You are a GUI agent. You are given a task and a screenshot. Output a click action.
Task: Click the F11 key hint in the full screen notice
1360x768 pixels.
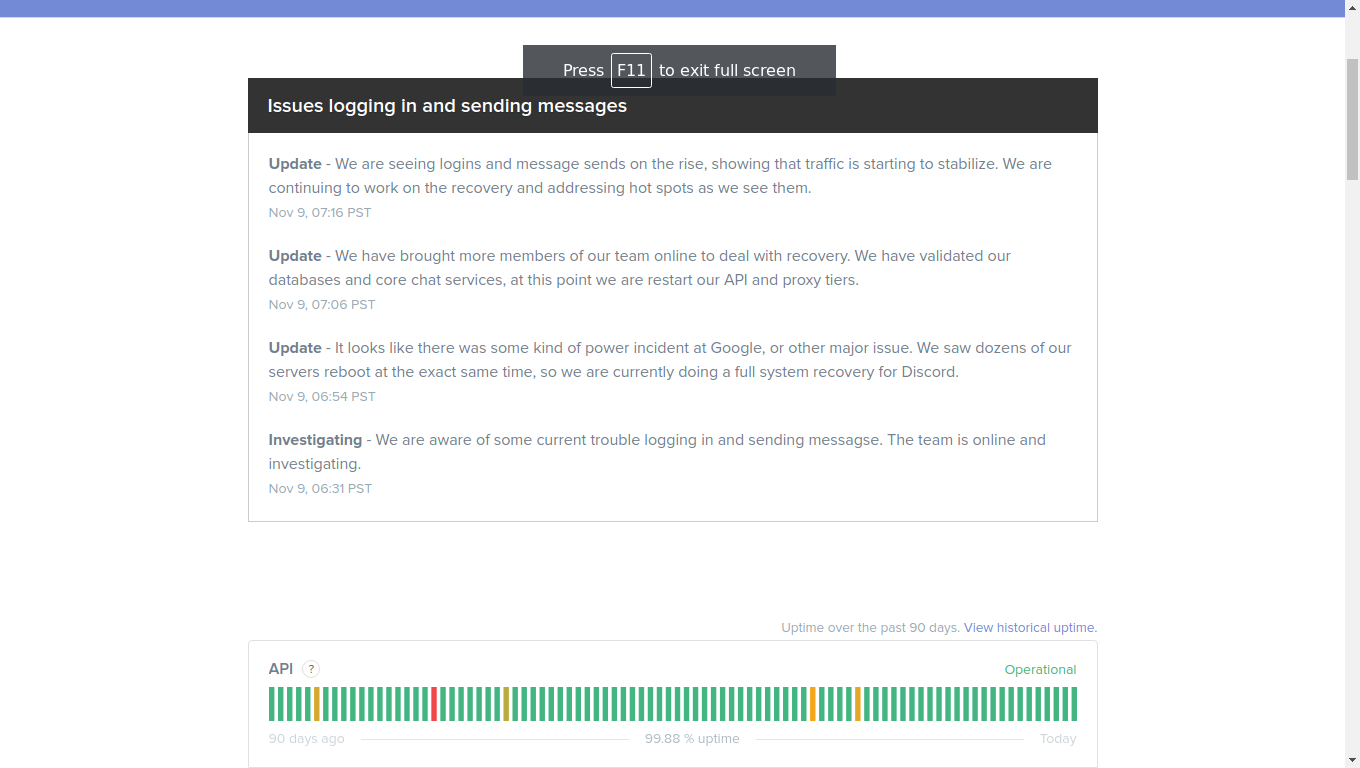631,70
